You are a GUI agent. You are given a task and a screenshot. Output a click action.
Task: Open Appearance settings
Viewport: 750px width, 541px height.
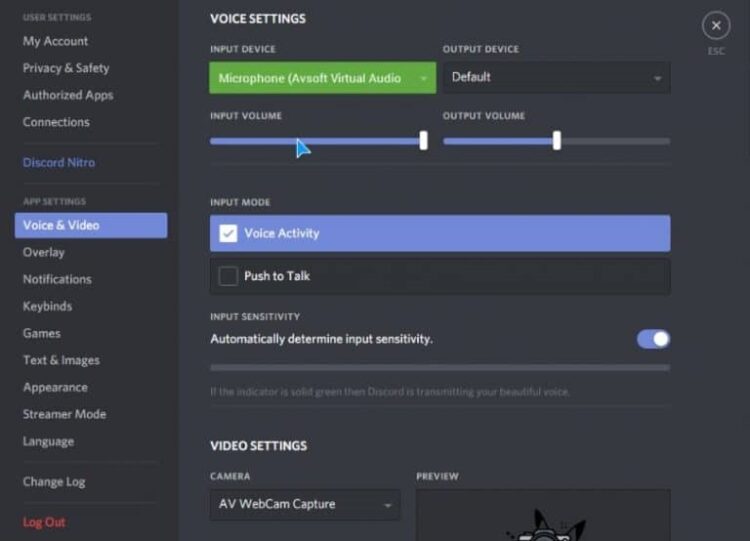pyautogui.click(x=55, y=387)
